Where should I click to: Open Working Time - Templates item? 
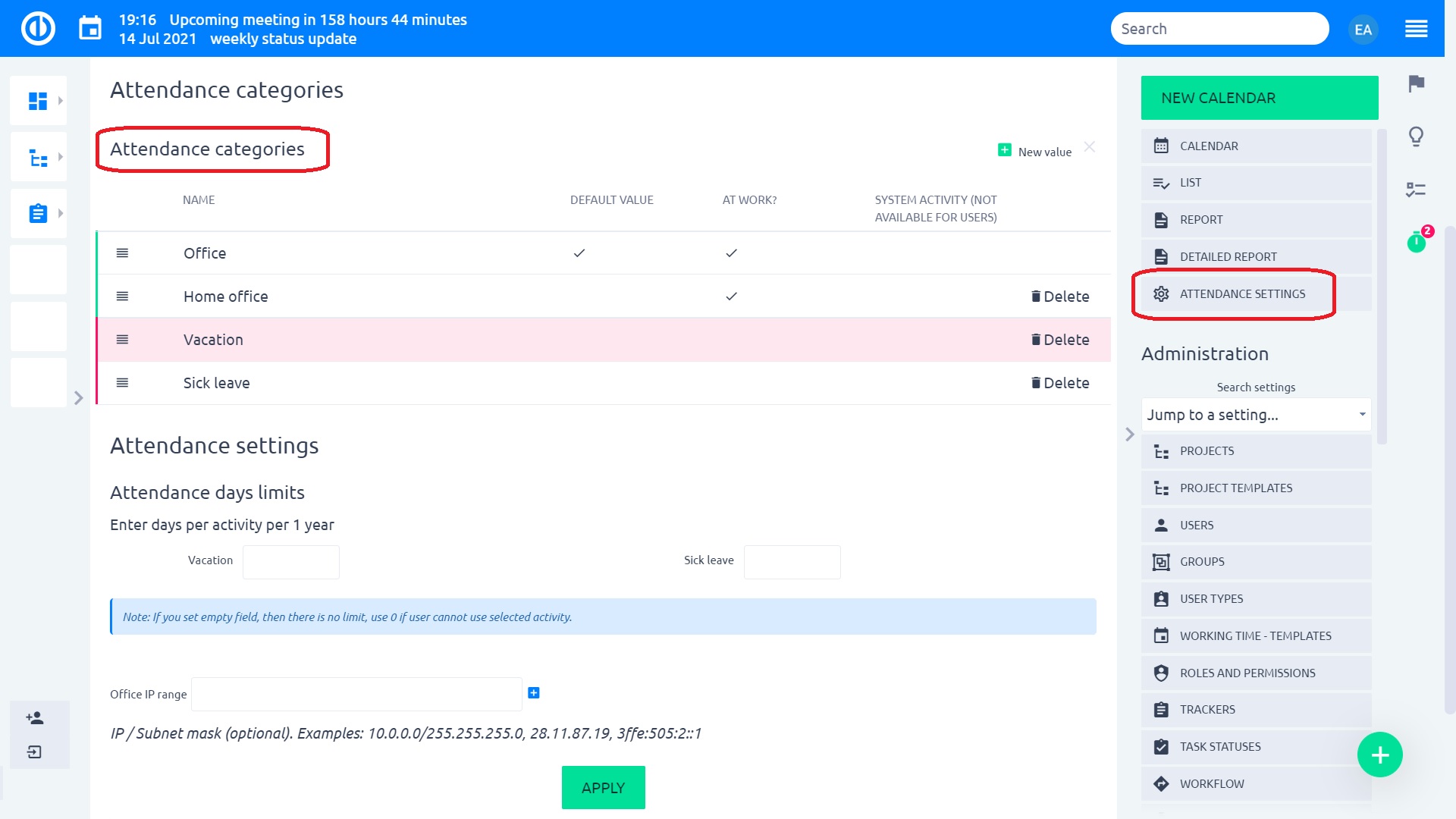point(1256,636)
